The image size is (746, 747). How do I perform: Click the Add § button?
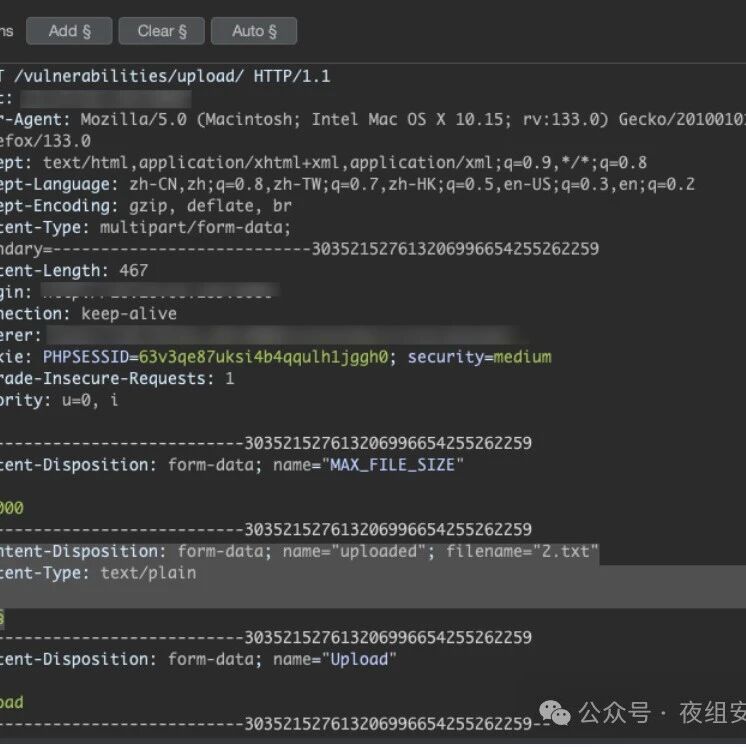pos(69,31)
